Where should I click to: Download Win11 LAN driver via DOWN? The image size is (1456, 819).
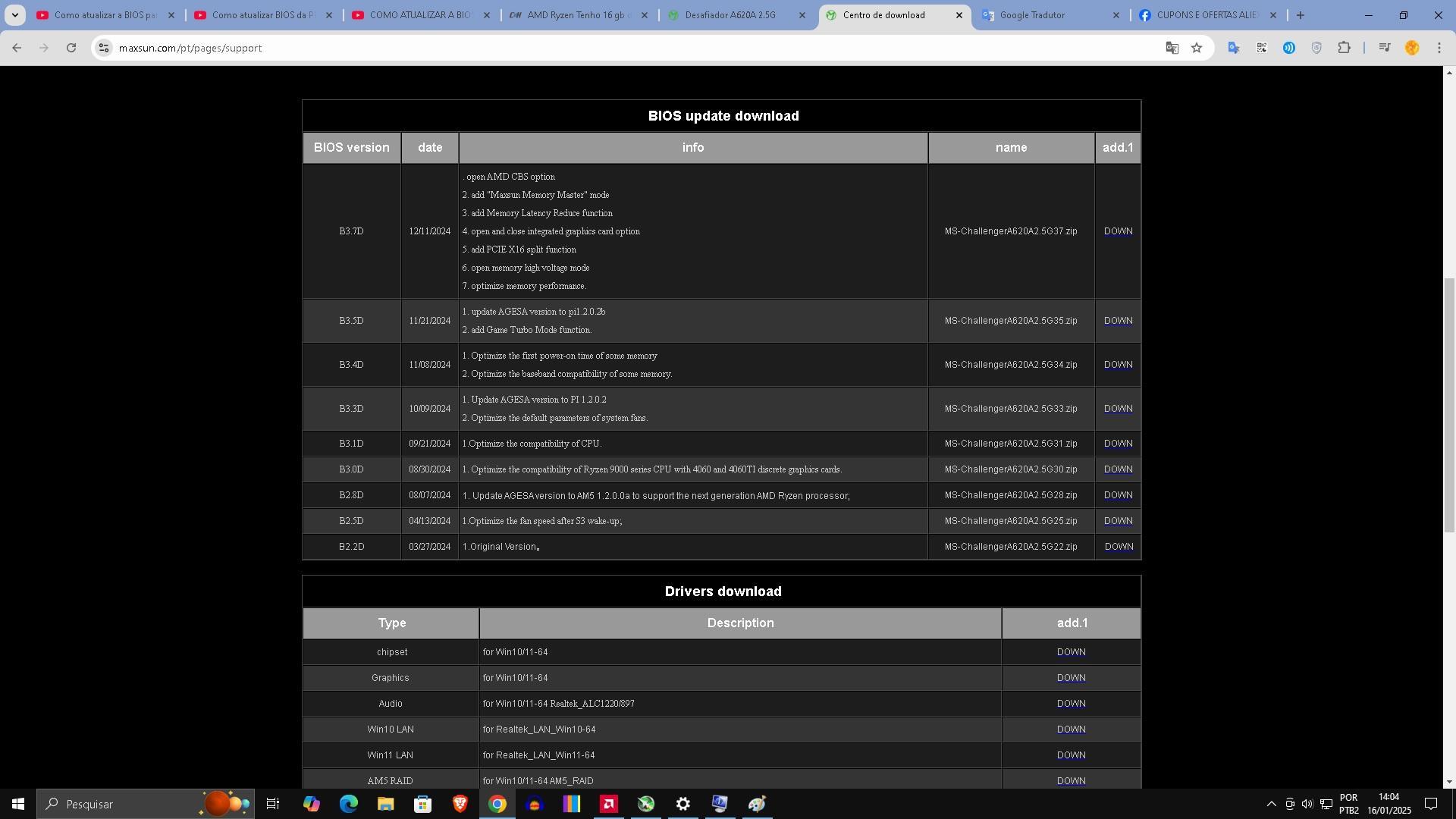point(1071,755)
